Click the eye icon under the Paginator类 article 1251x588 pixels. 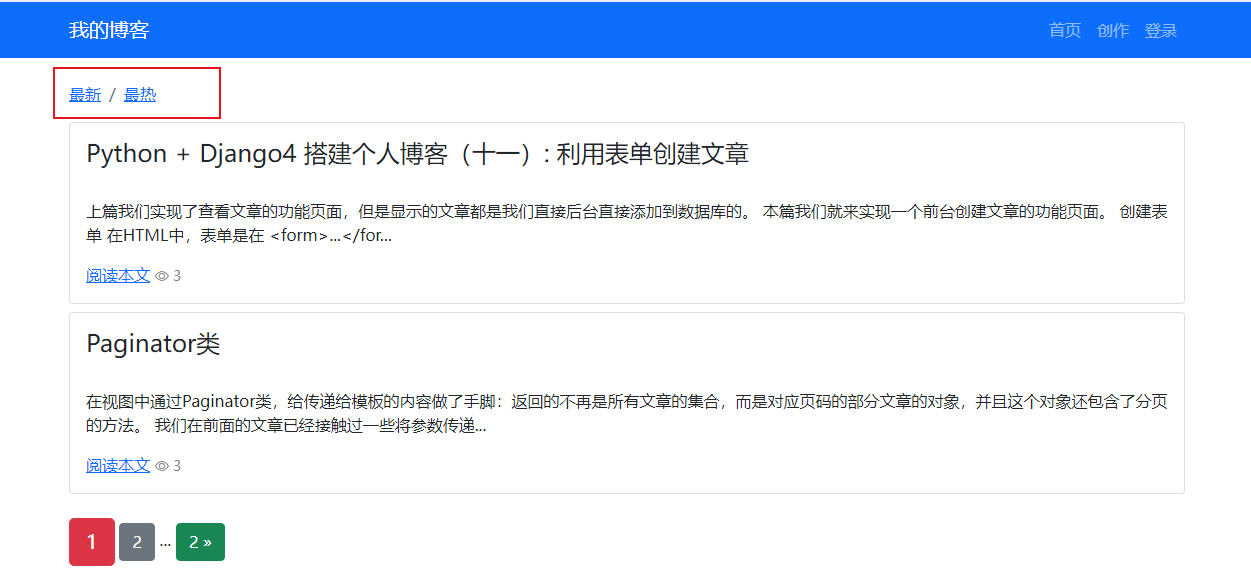pos(160,465)
